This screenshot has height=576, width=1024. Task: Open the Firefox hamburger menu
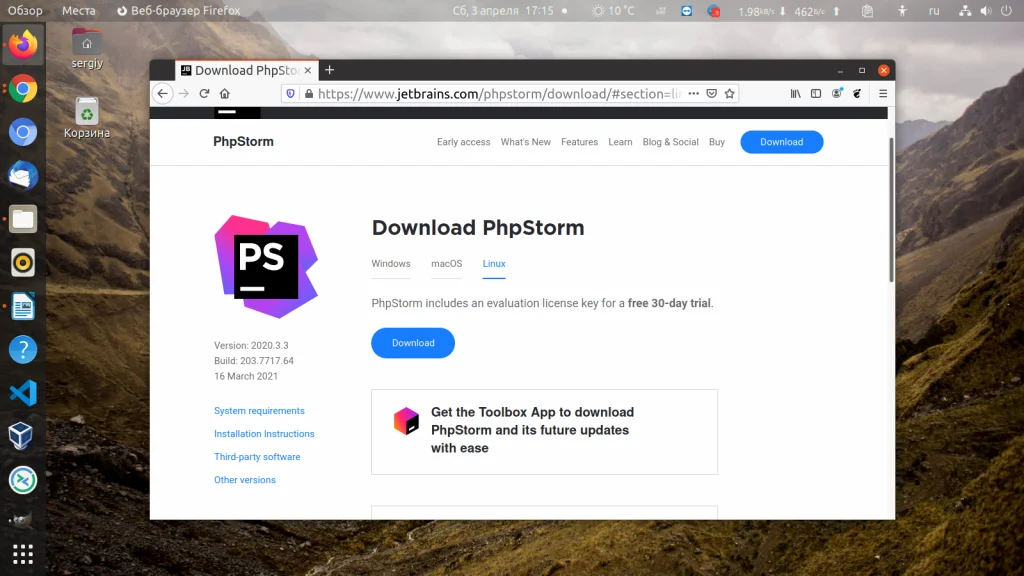883,93
